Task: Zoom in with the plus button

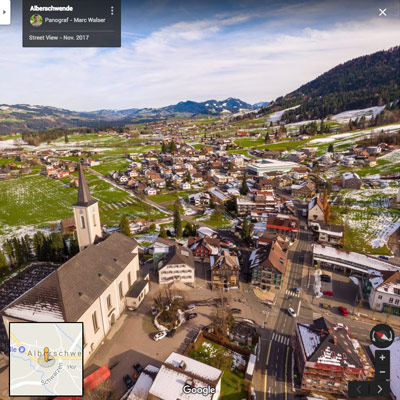Action: point(382,358)
